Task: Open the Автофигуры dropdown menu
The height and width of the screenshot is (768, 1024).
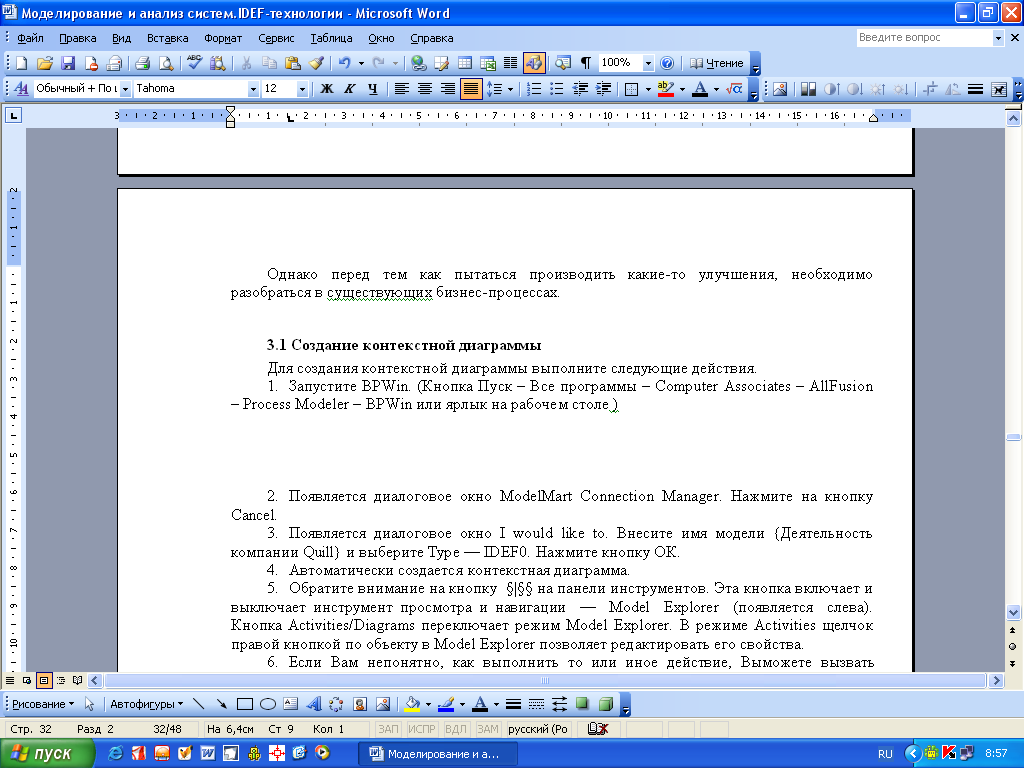Action: 146,704
